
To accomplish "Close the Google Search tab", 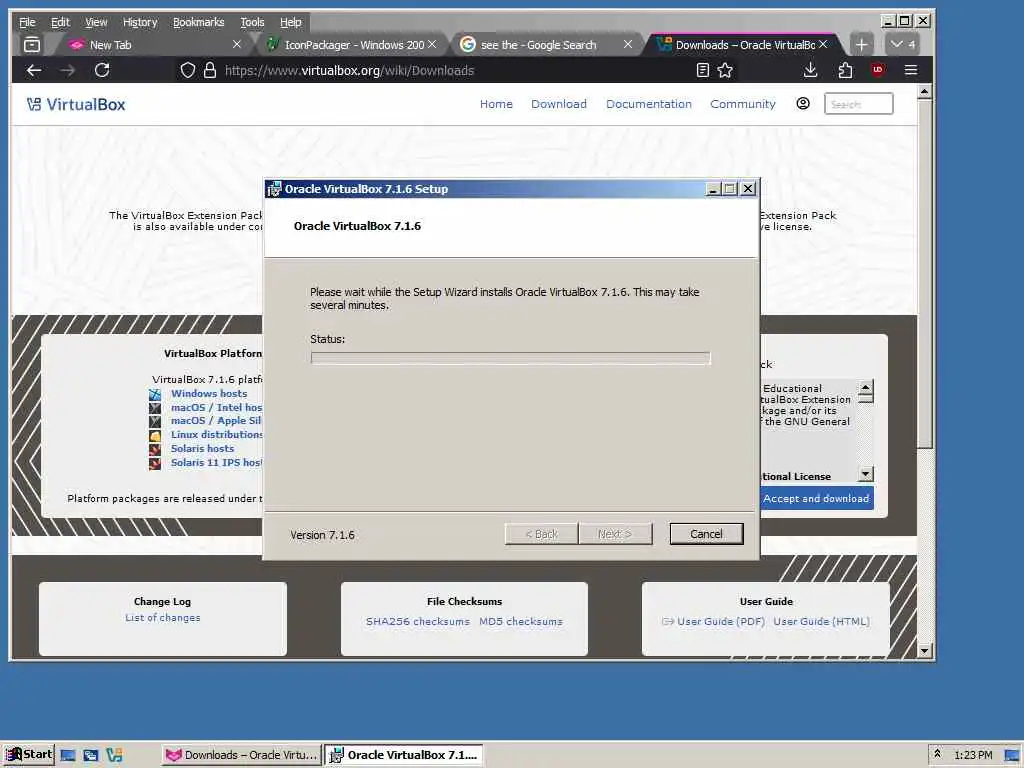I will coord(628,44).
